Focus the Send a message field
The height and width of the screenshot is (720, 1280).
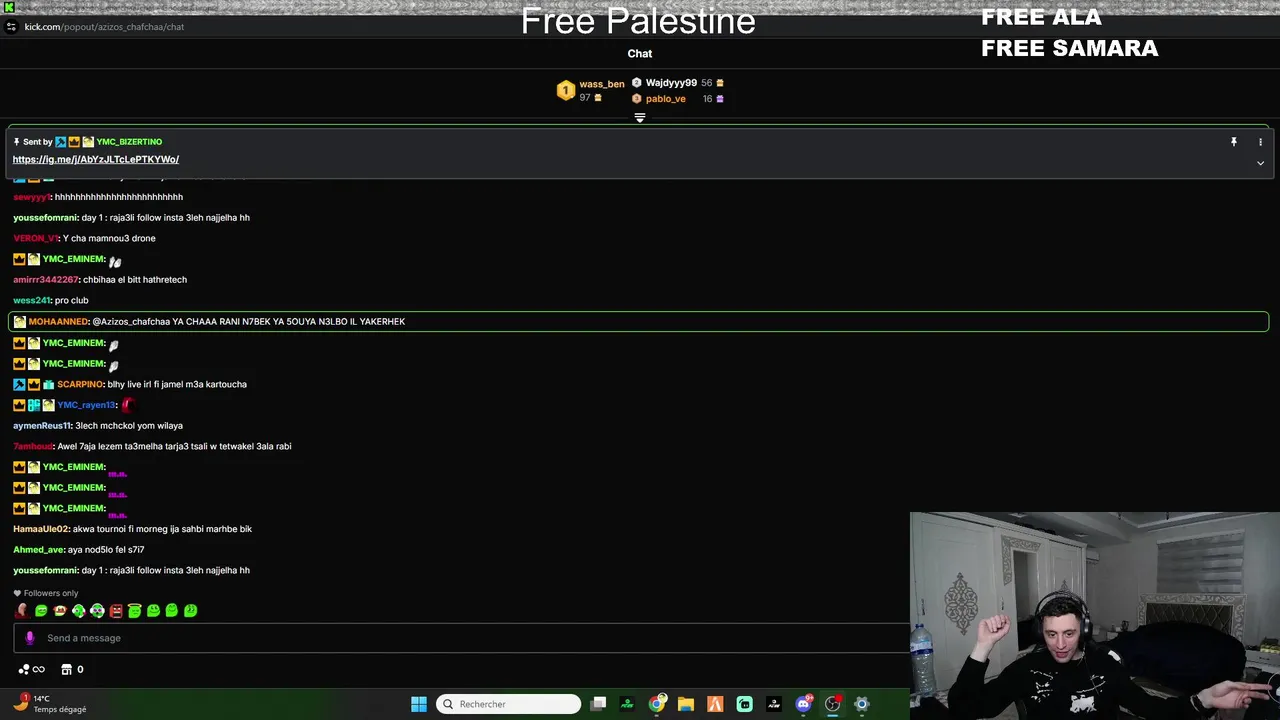(462, 638)
